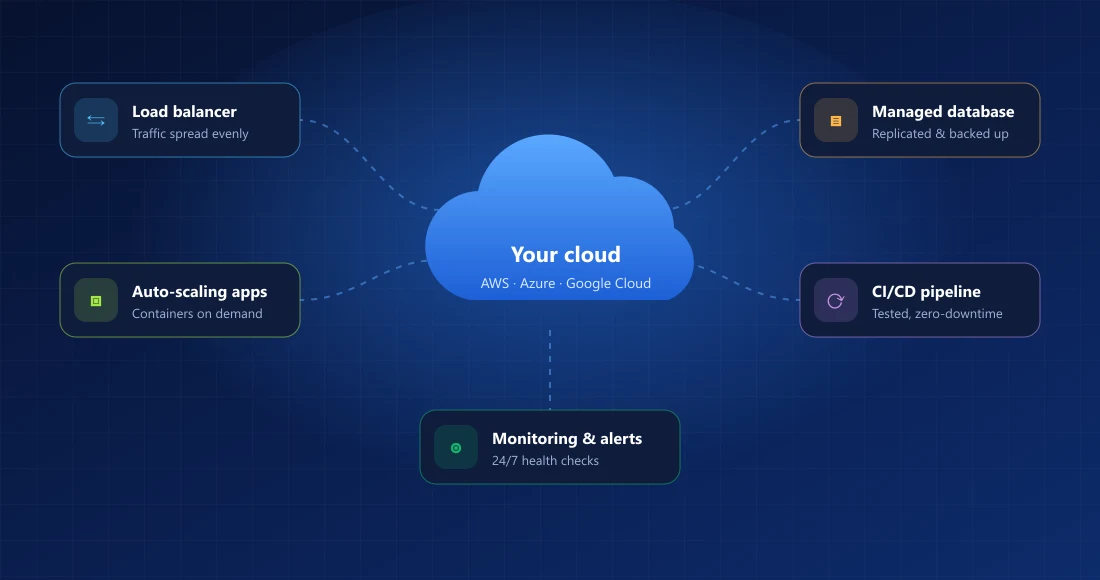
Task: Click the "AWS · Azure · Google Cloud" line
Action: [565, 283]
